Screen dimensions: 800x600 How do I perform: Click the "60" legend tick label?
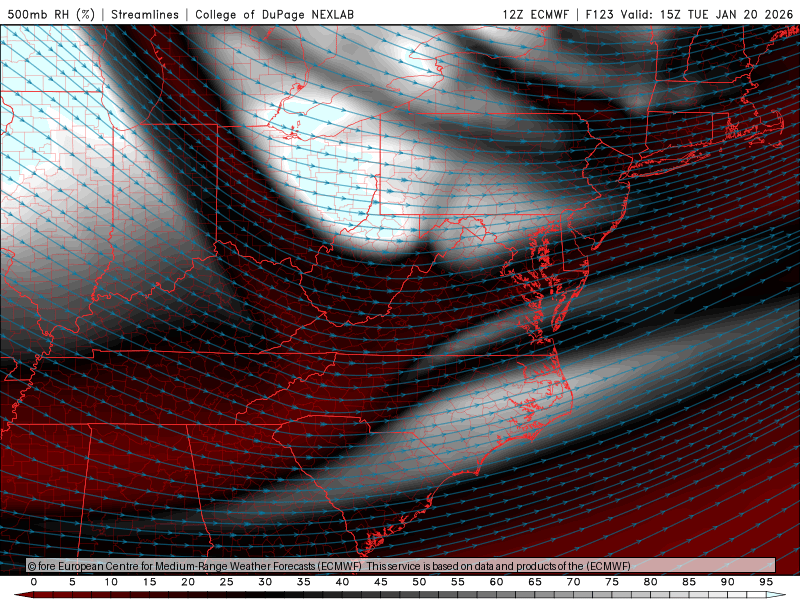point(496,582)
